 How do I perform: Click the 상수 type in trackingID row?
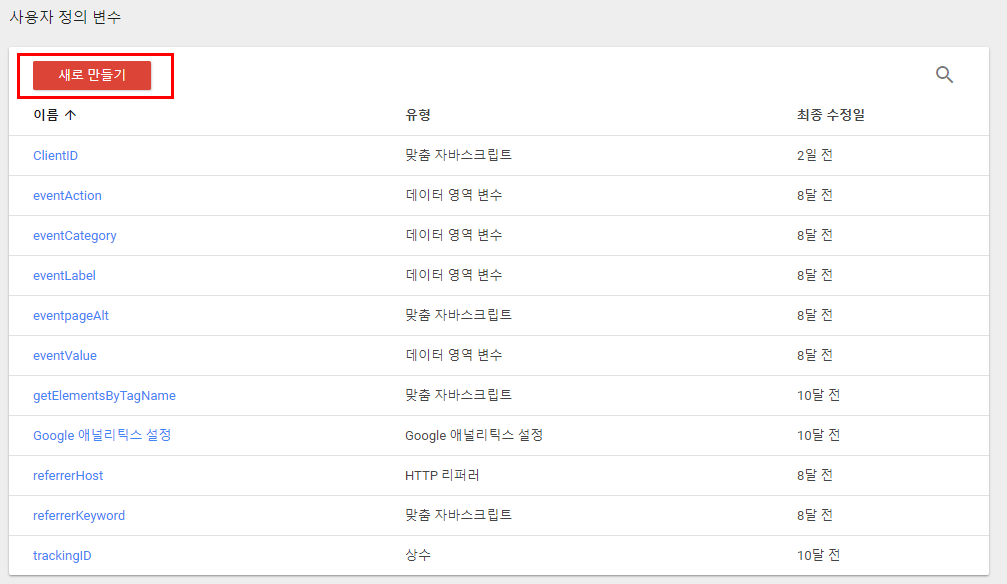click(x=418, y=555)
